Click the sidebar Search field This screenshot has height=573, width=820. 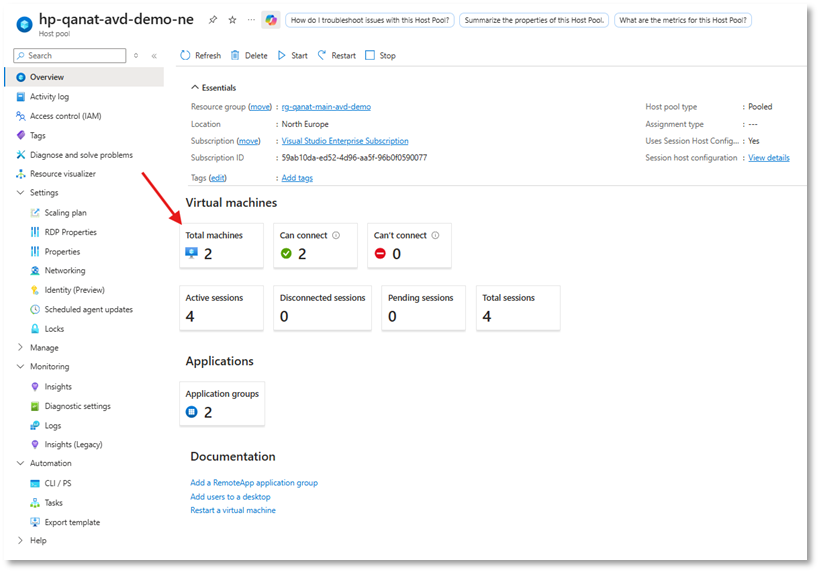(70, 55)
